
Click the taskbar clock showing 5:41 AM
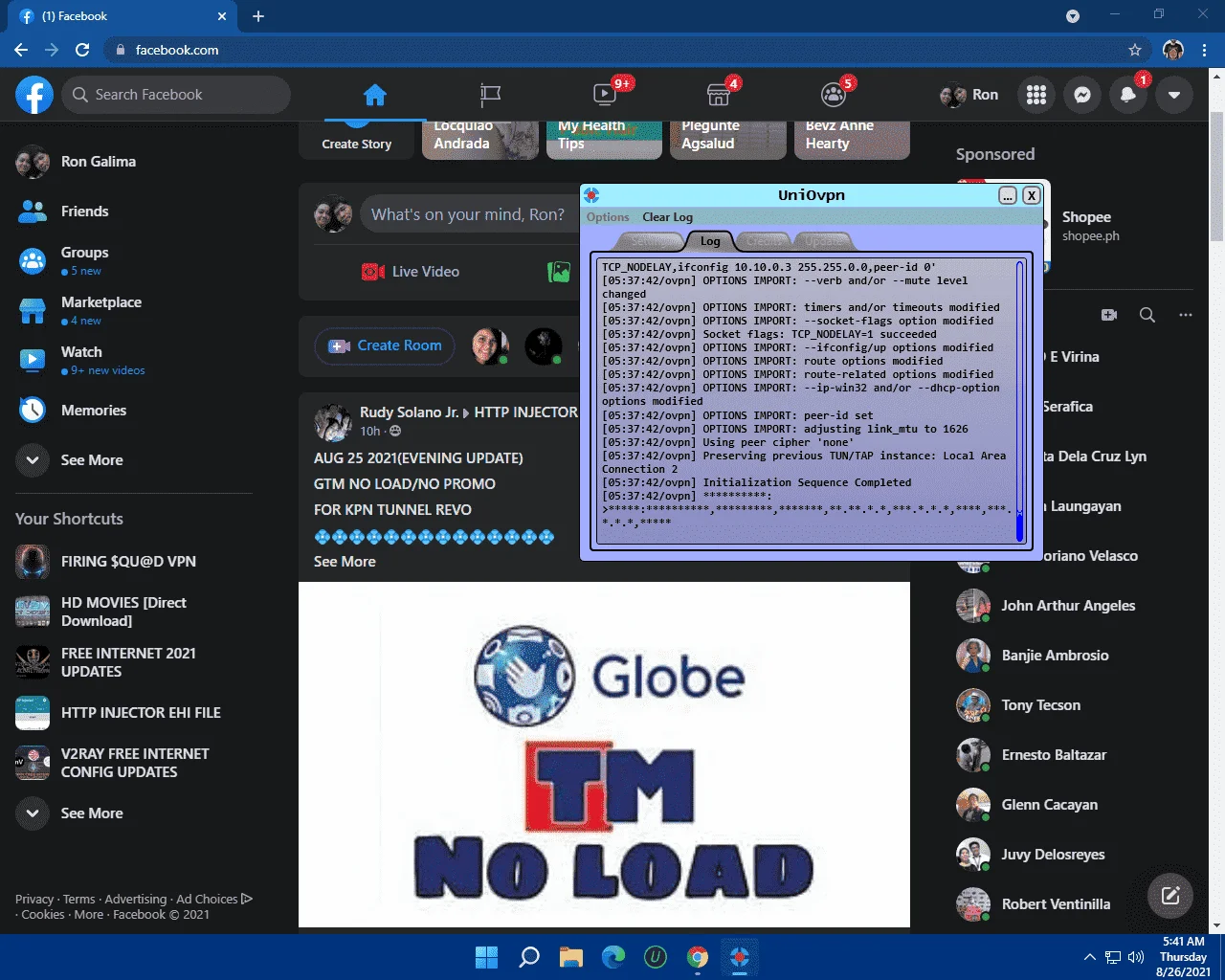point(1183,956)
